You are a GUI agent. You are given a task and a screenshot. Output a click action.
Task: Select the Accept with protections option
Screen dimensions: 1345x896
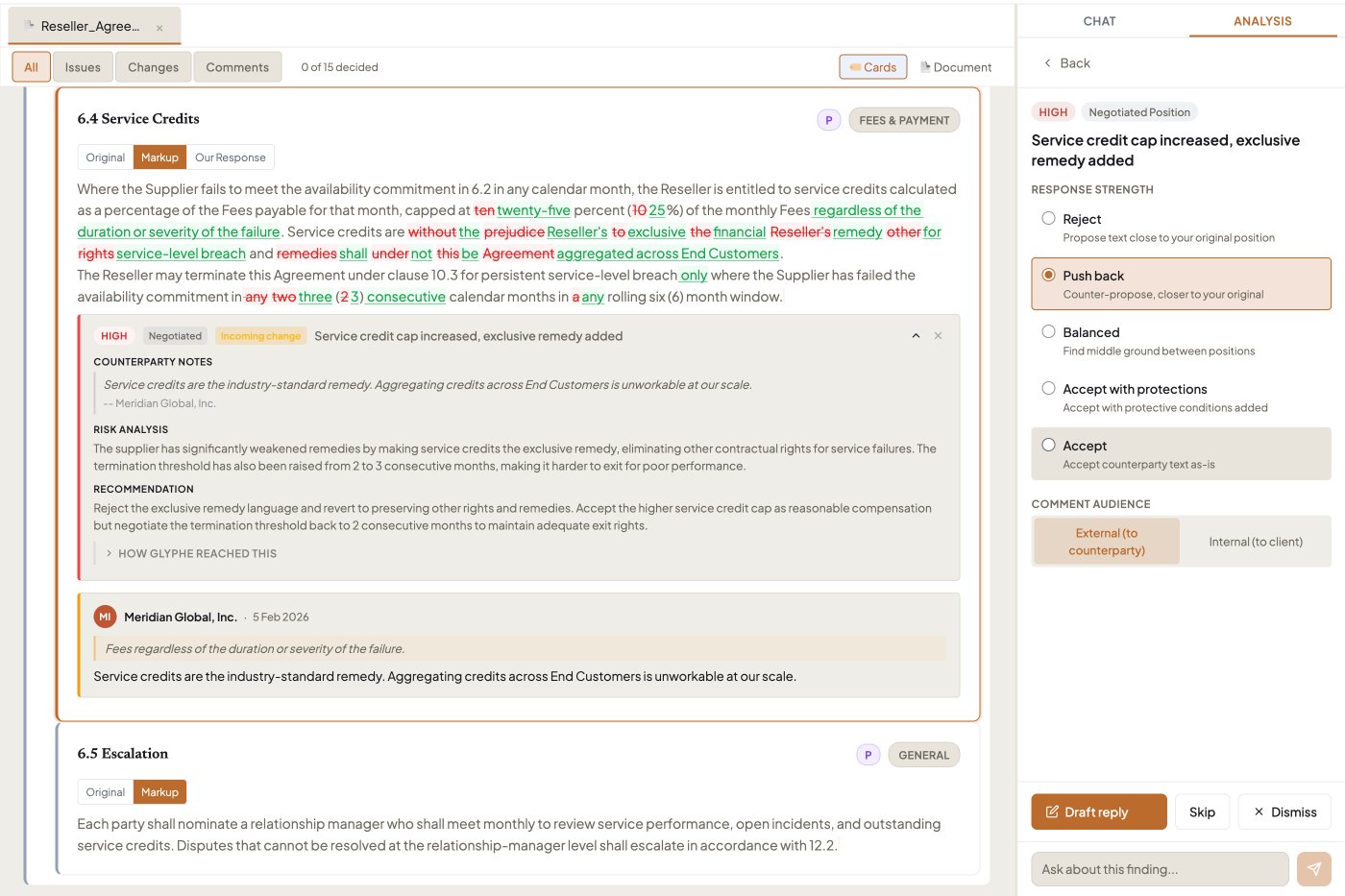pyautogui.click(x=1048, y=389)
